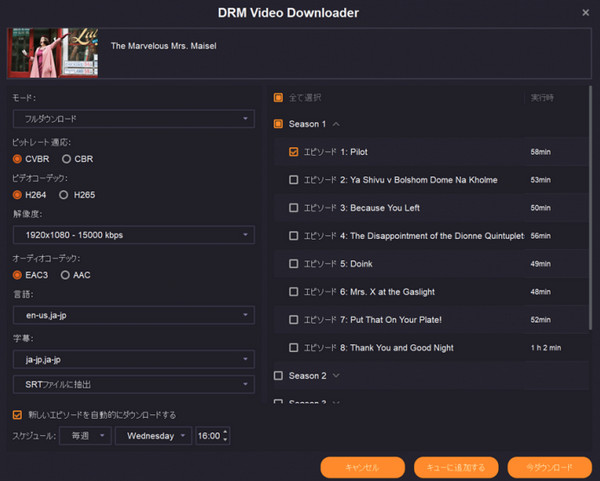
Task: Click the 'Doink' episode title
Action: coord(361,264)
